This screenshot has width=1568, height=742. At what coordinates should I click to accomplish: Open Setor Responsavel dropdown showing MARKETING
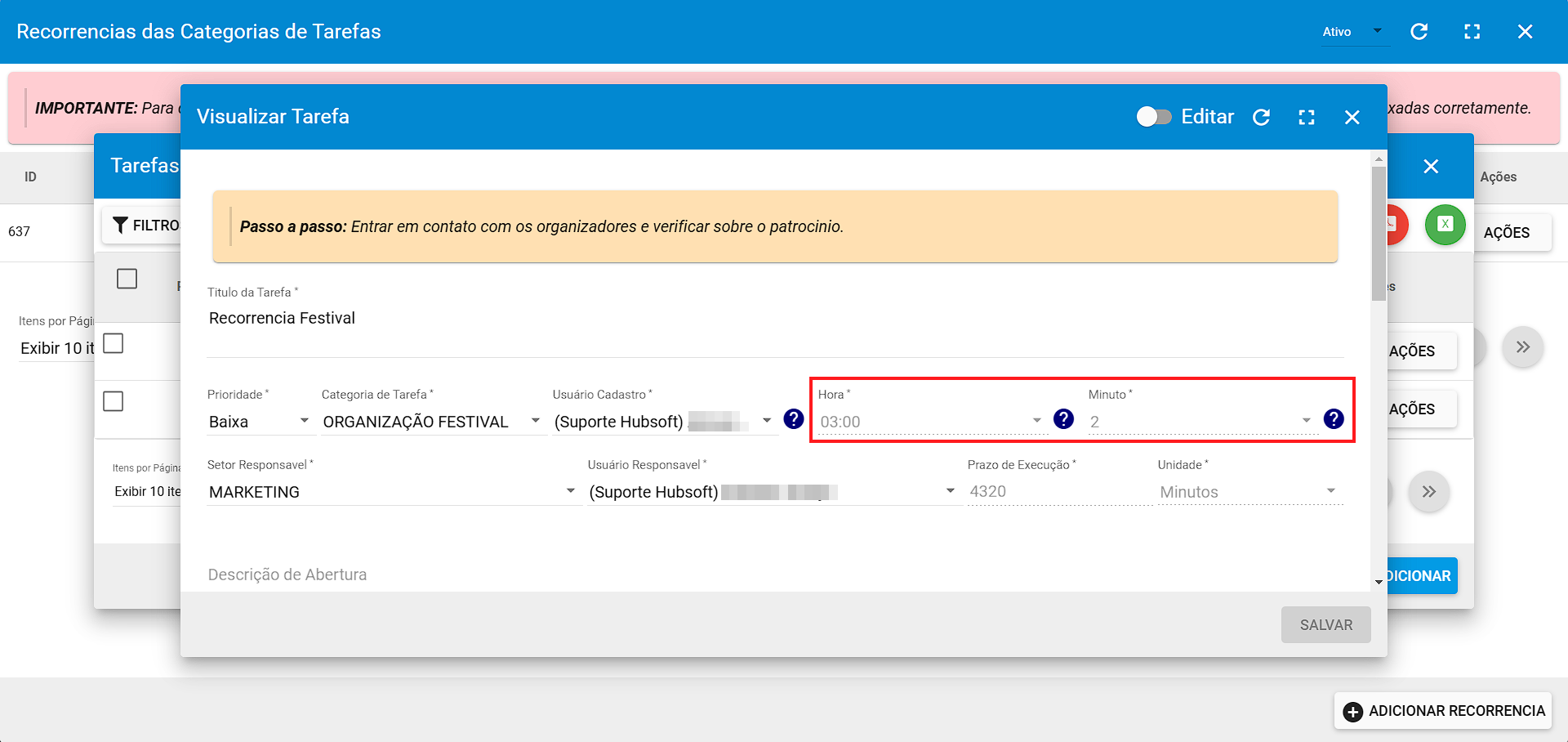[x=394, y=492]
